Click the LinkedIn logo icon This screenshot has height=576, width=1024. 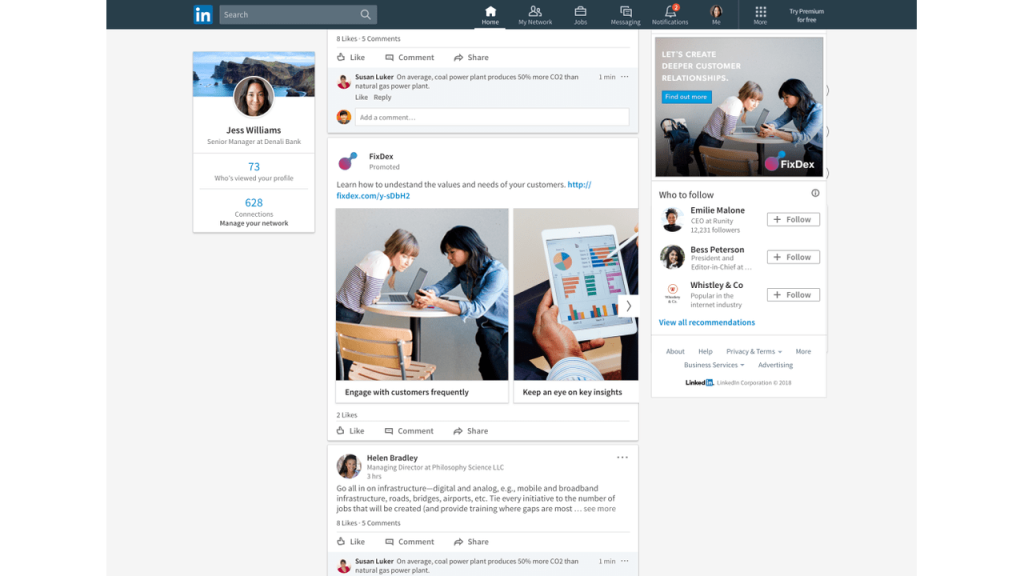point(203,14)
